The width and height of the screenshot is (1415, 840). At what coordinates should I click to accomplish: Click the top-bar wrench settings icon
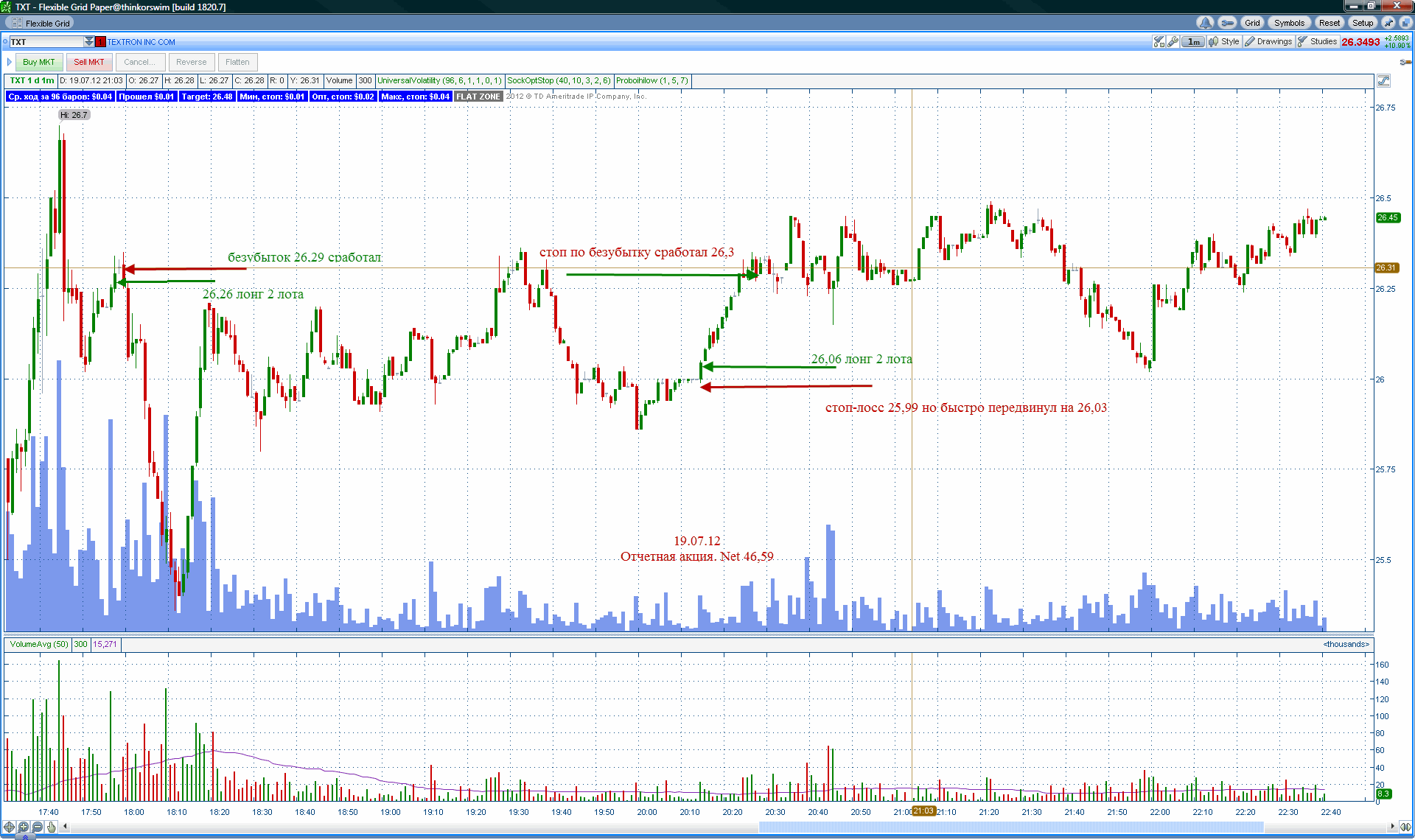coord(1227,23)
